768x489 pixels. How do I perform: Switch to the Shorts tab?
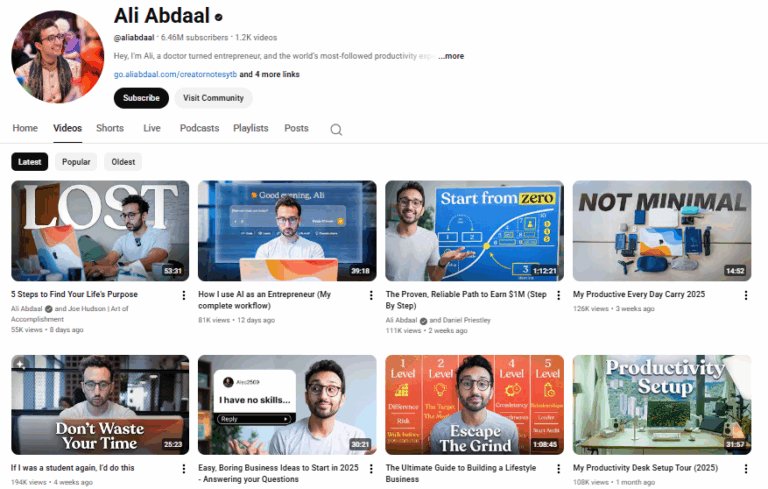tap(110, 128)
